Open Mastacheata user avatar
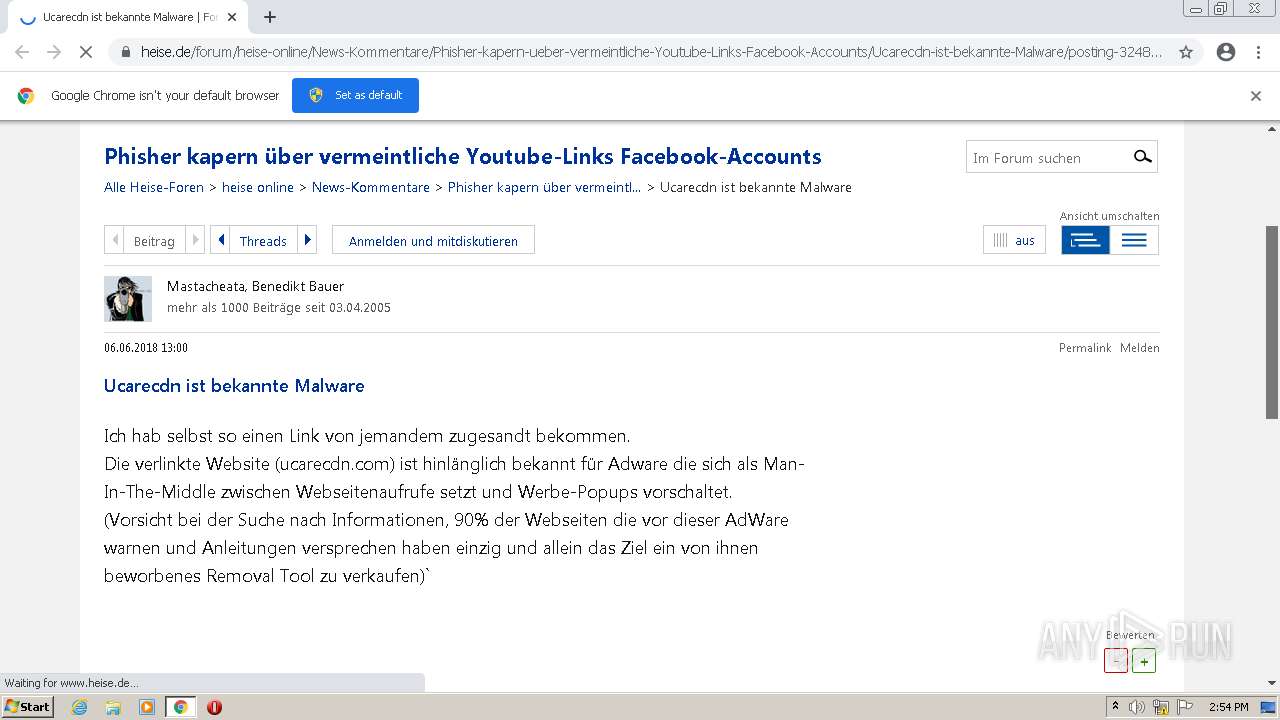 [x=128, y=298]
